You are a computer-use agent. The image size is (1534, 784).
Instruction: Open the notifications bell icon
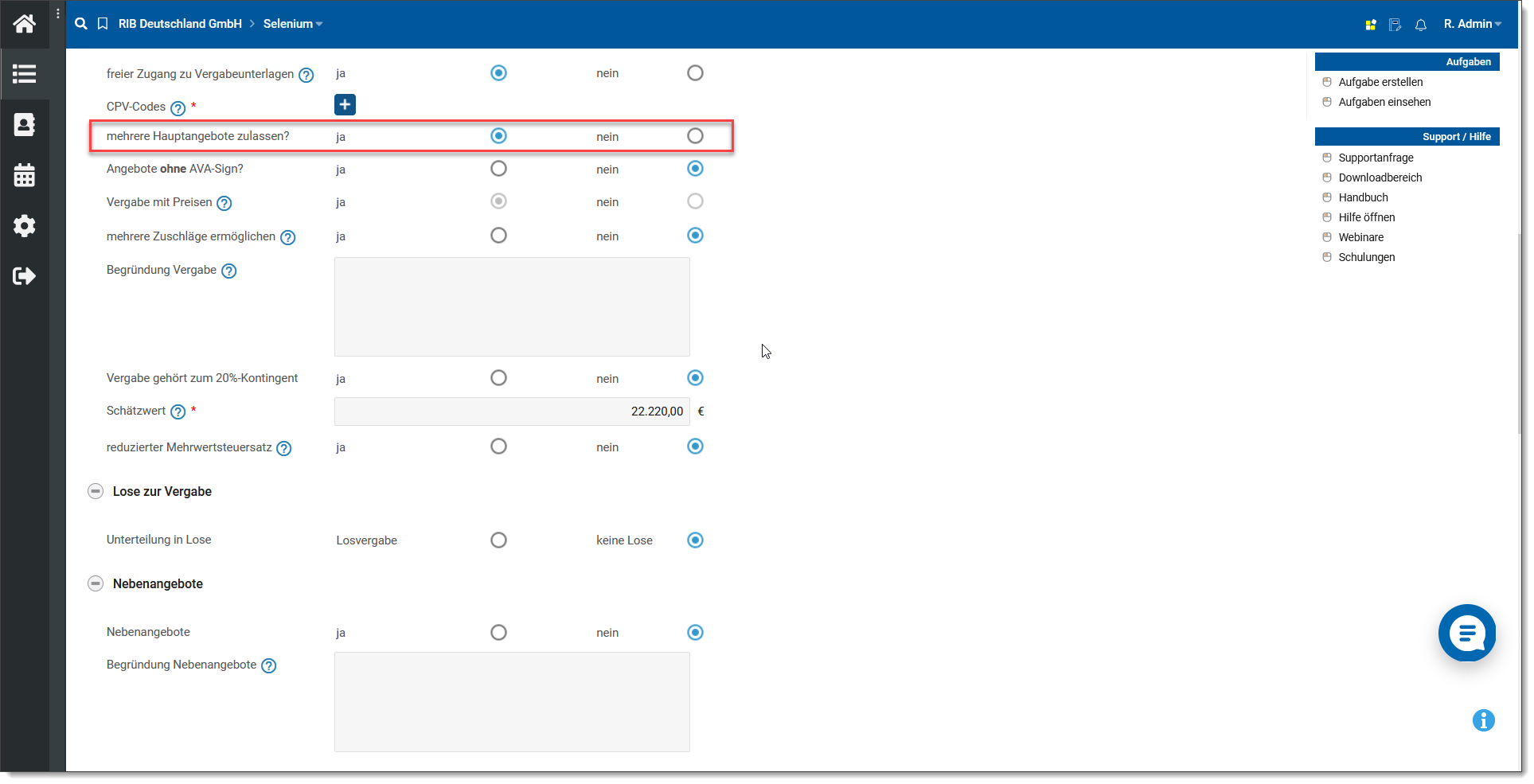click(1421, 25)
